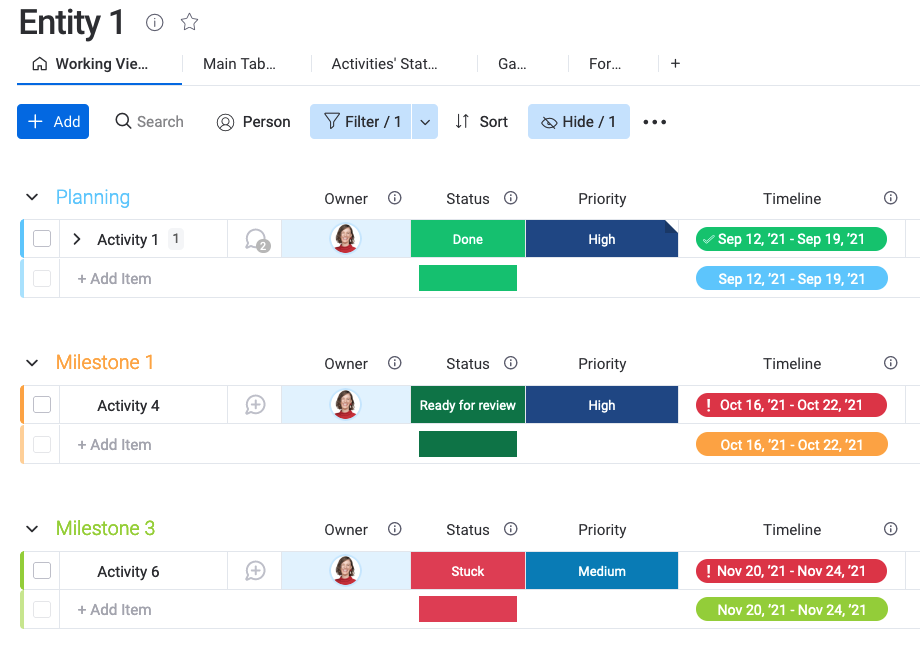Select the Activity 6 row checkbox

pos(42,571)
